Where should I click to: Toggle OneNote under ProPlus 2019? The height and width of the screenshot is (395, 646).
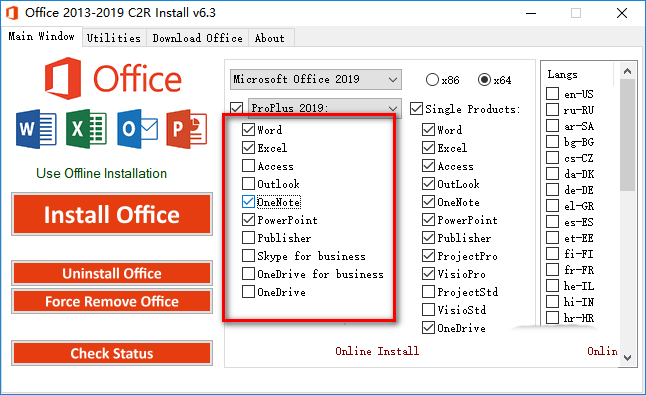pyautogui.click(x=248, y=202)
